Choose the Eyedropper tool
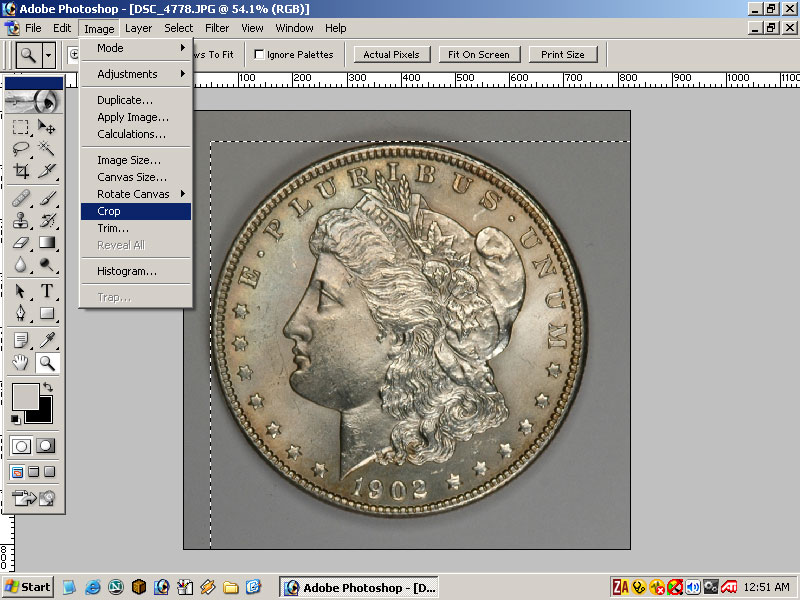 (x=47, y=340)
